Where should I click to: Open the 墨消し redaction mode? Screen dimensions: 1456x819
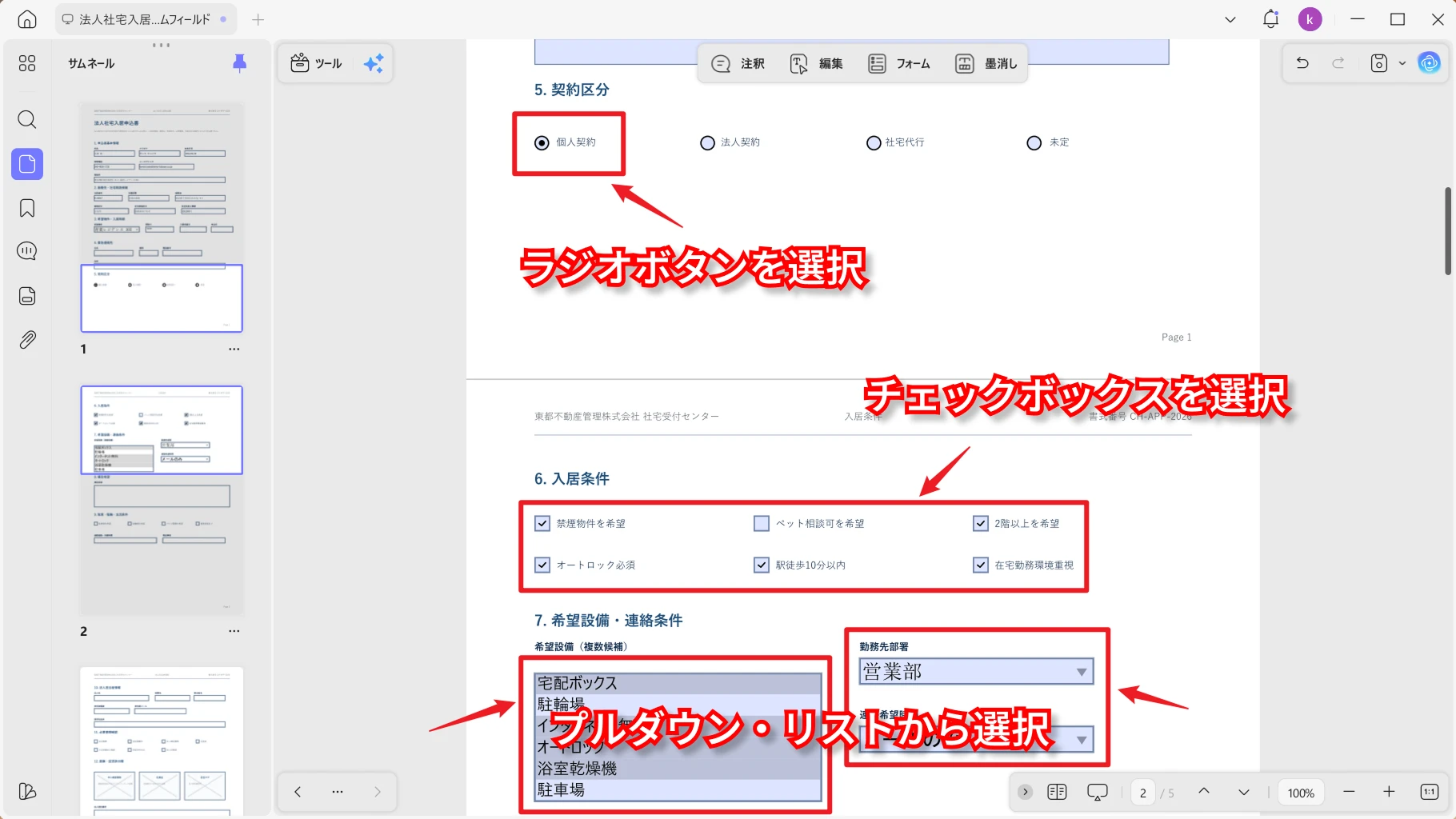(x=986, y=63)
